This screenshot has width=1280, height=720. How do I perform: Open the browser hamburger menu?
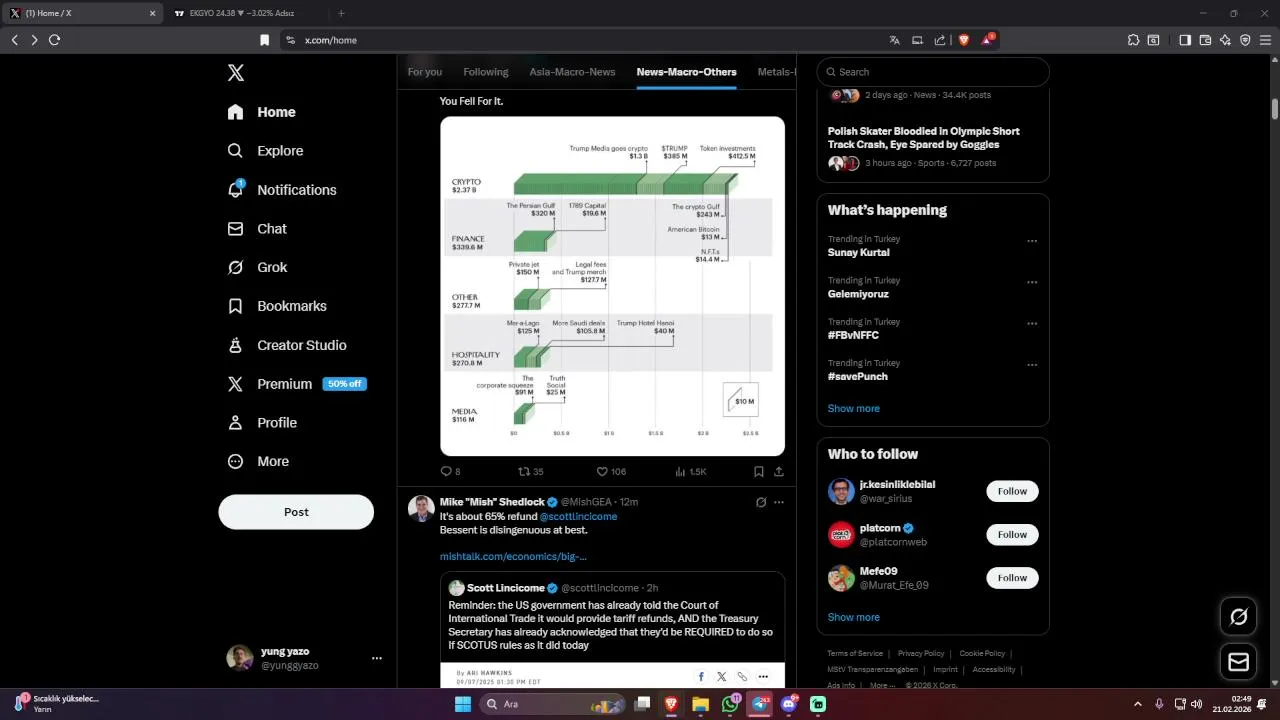[1265, 40]
